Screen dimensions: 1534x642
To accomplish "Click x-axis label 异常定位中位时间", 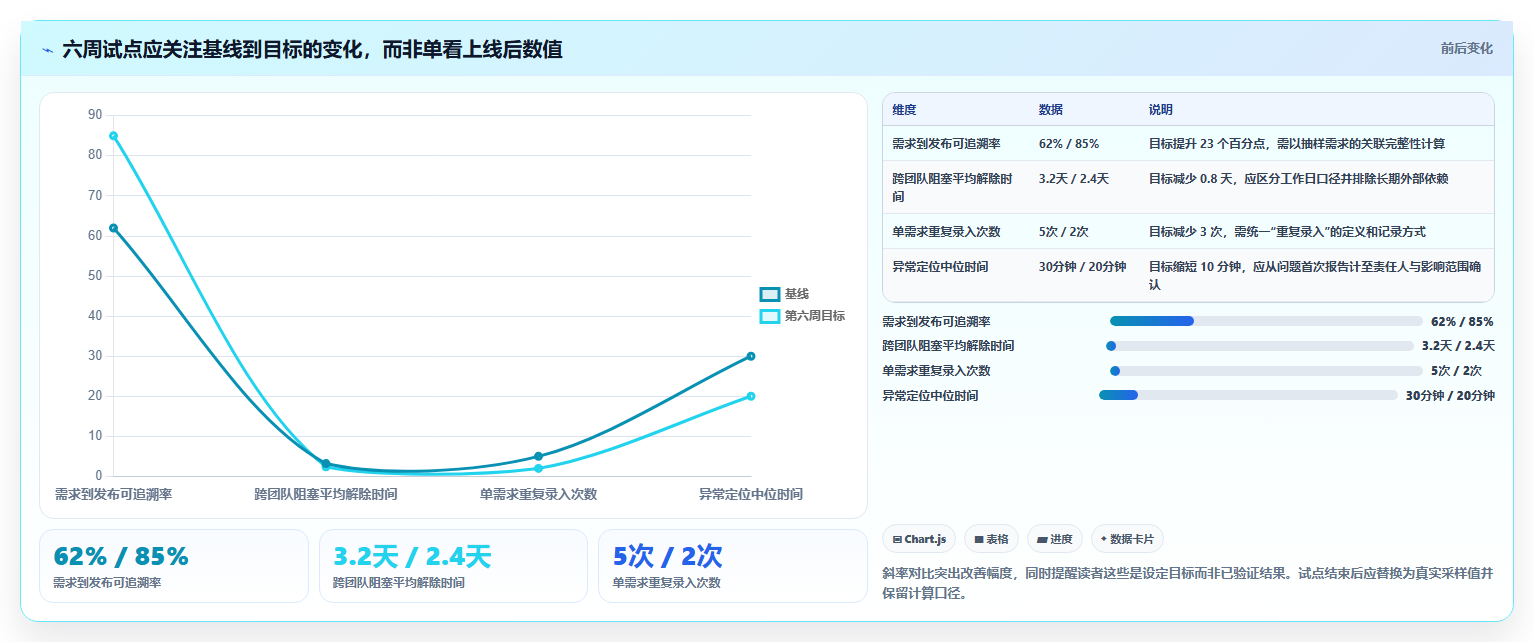I will (751, 494).
